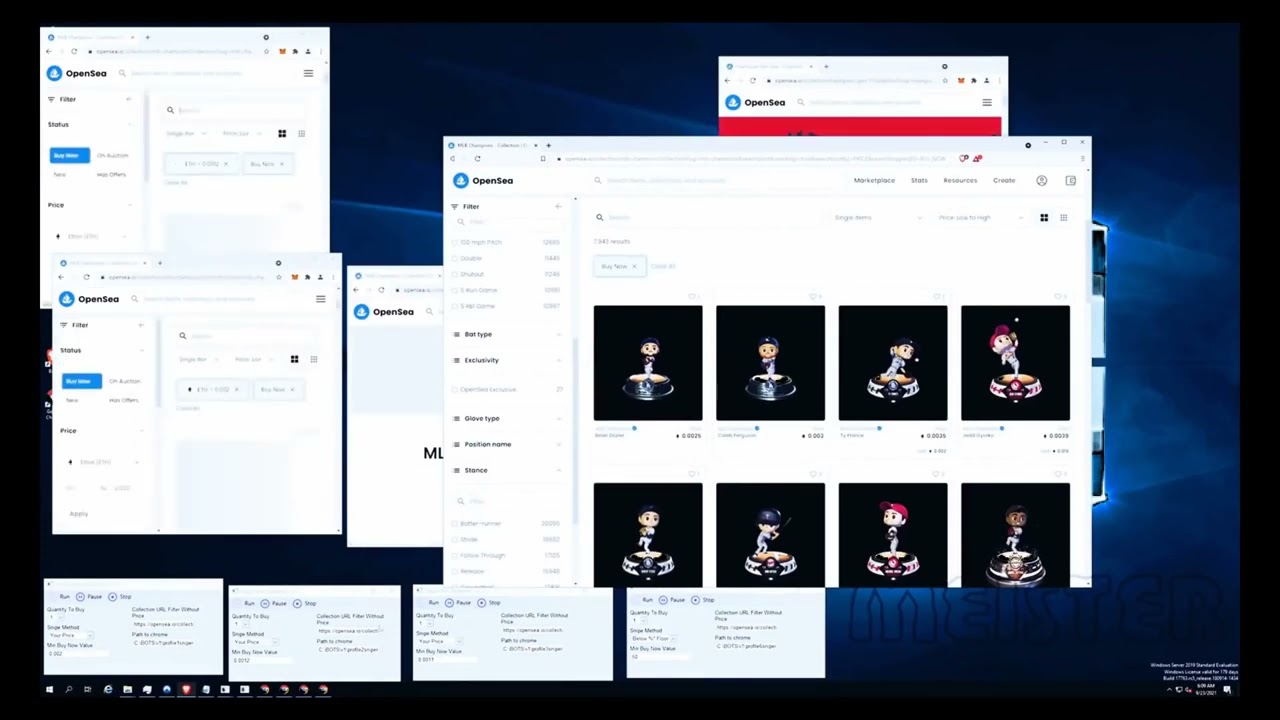Toggle Buy Now status in top-left window
The width and height of the screenshot is (1280, 720).
pyautogui.click(x=69, y=155)
